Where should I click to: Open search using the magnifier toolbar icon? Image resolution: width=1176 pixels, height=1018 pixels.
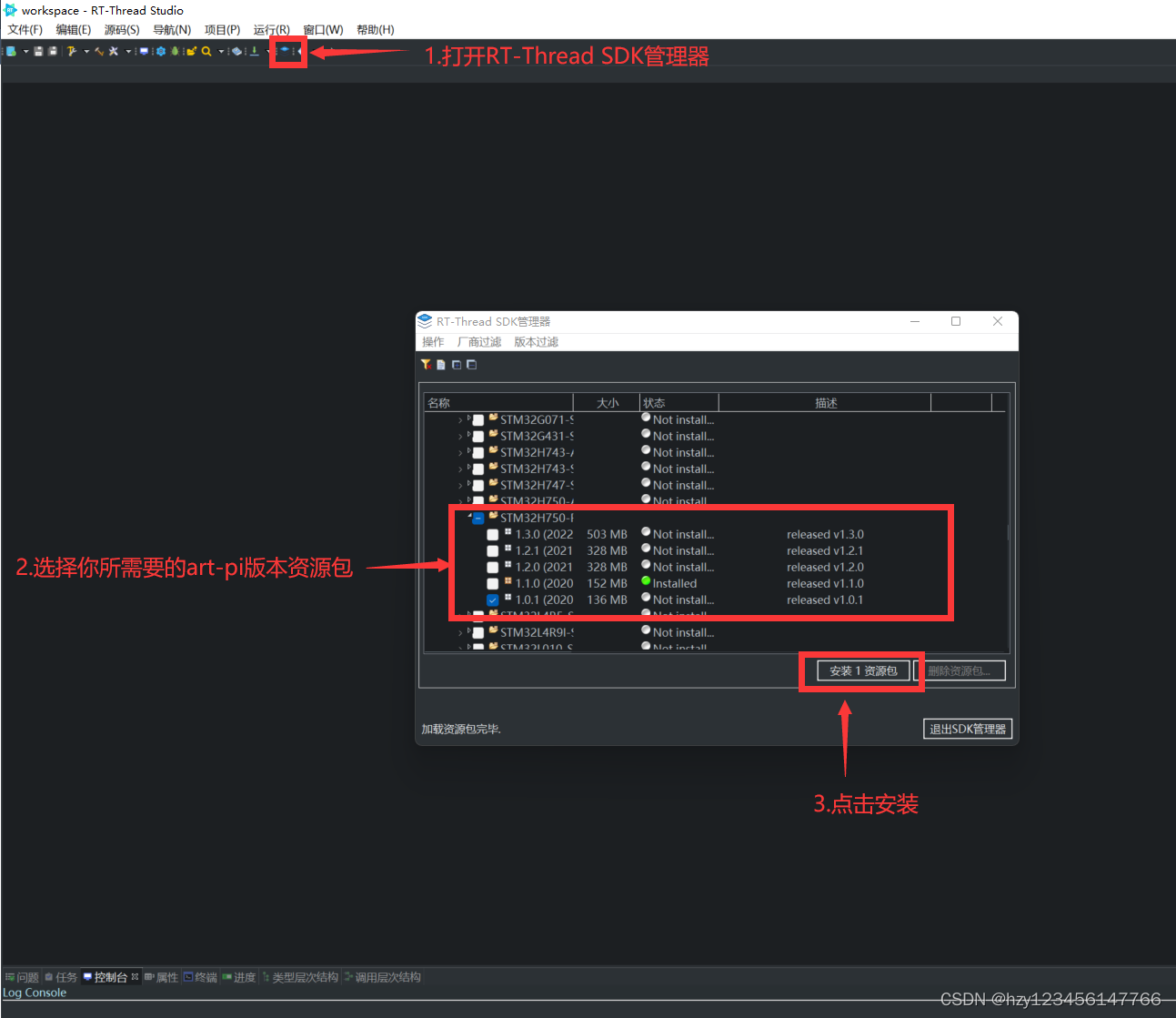[x=206, y=51]
